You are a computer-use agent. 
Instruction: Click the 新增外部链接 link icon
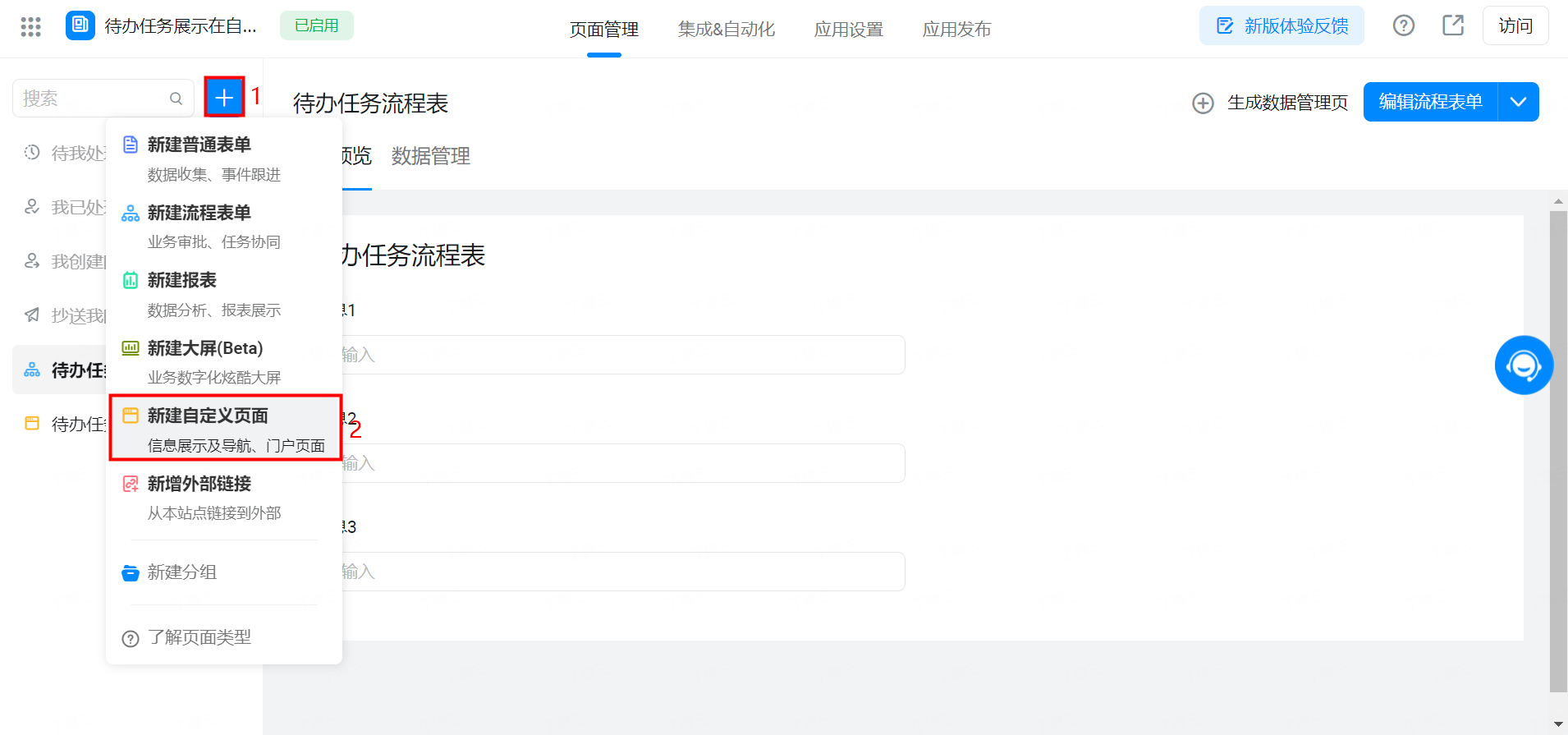131,484
